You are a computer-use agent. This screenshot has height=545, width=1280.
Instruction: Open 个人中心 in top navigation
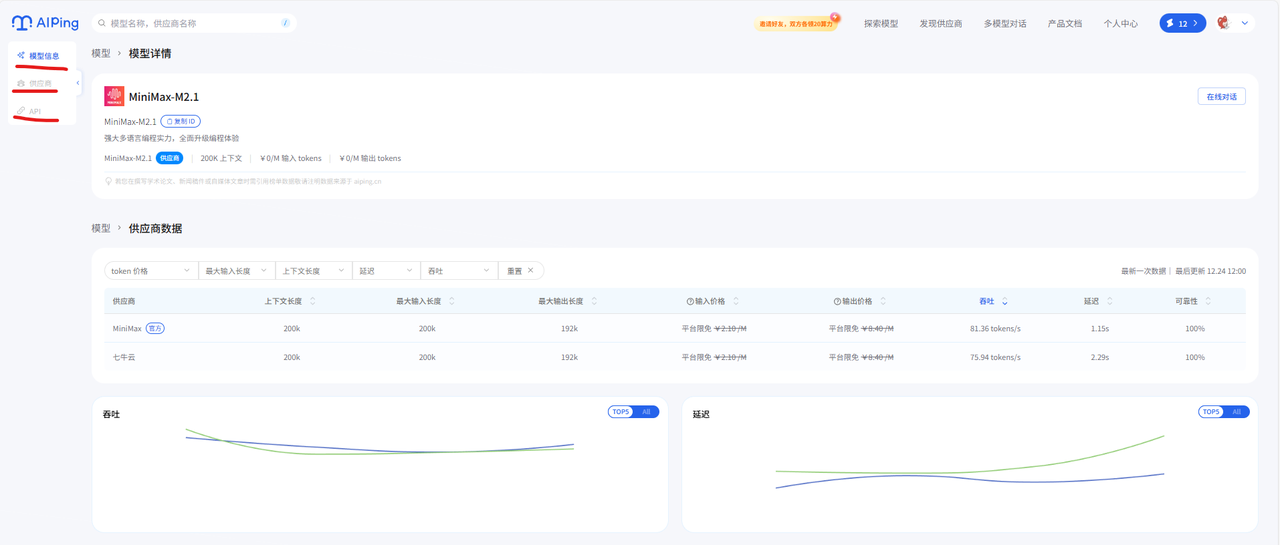[1121, 23]
